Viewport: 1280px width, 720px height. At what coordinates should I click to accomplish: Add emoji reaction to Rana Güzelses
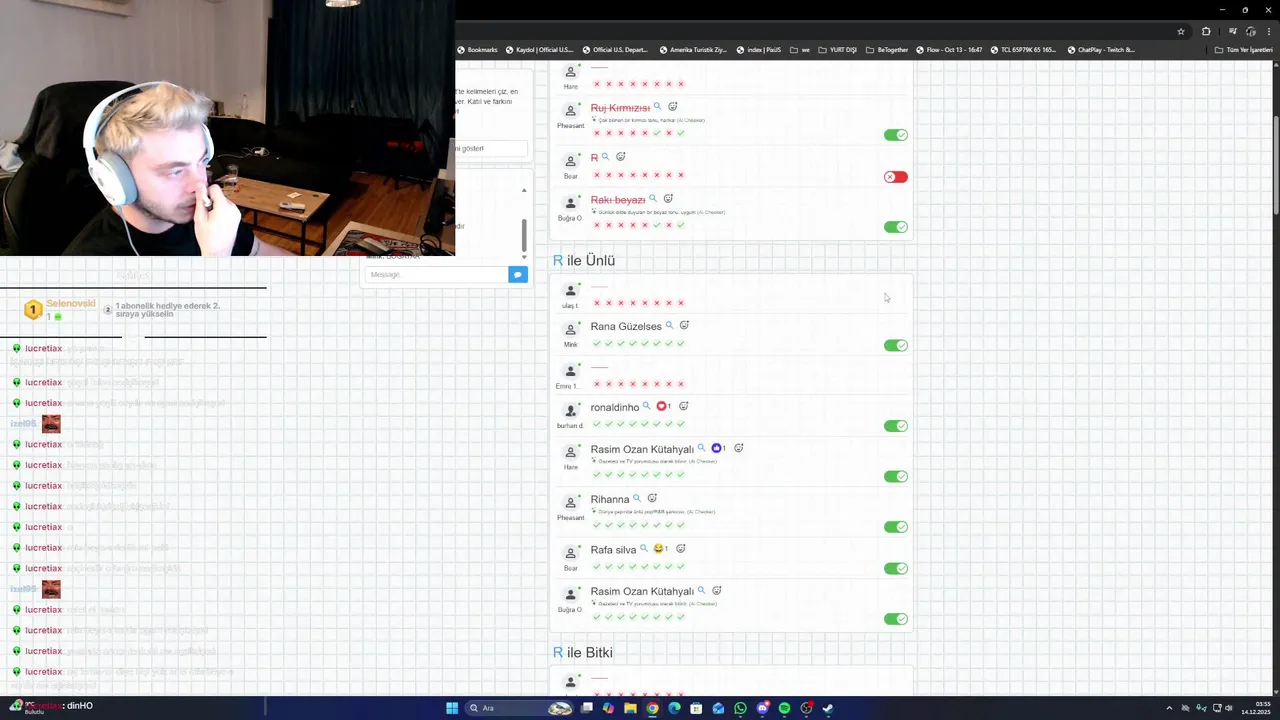(x=685, y=326)
